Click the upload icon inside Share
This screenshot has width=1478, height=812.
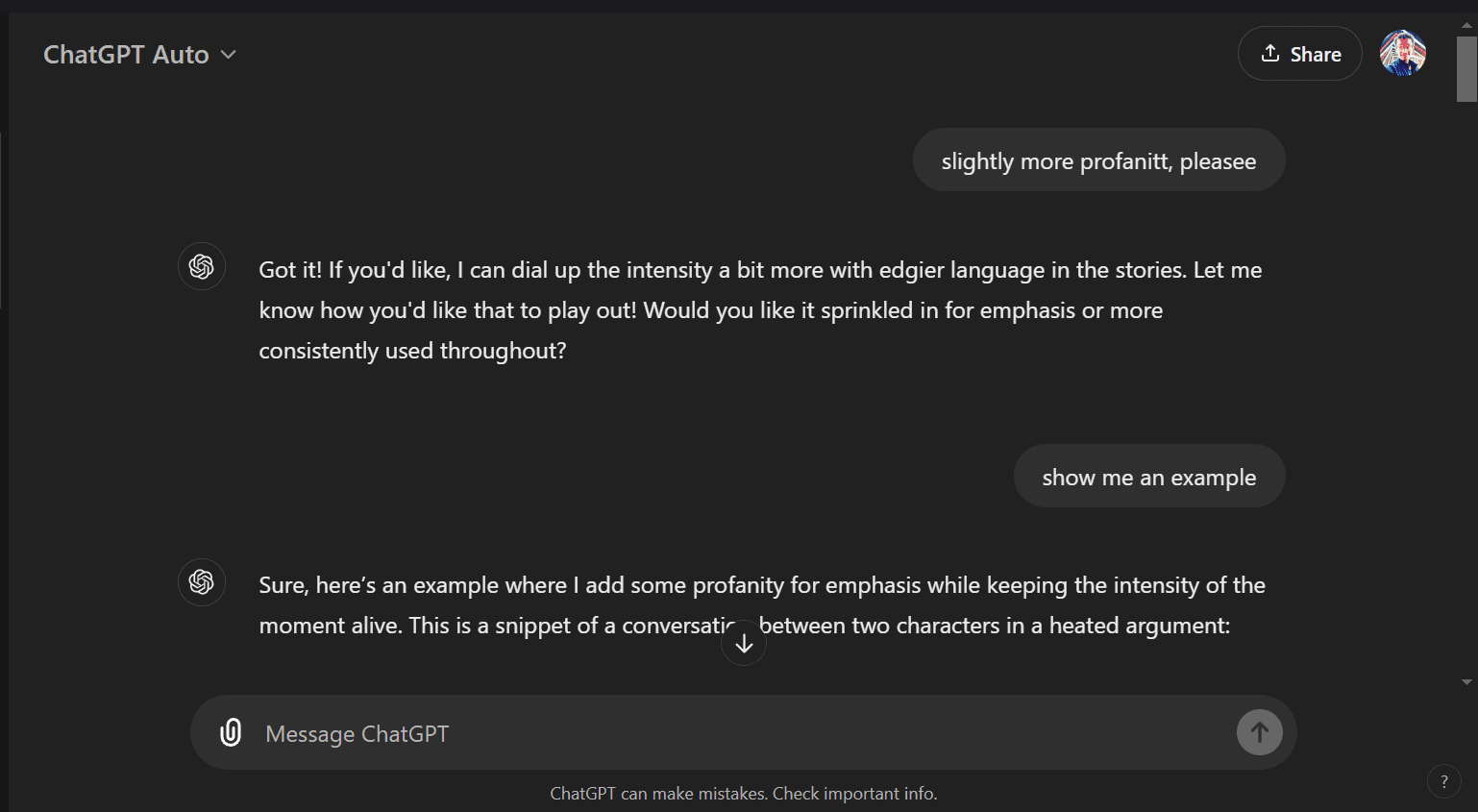(1270, 53)
